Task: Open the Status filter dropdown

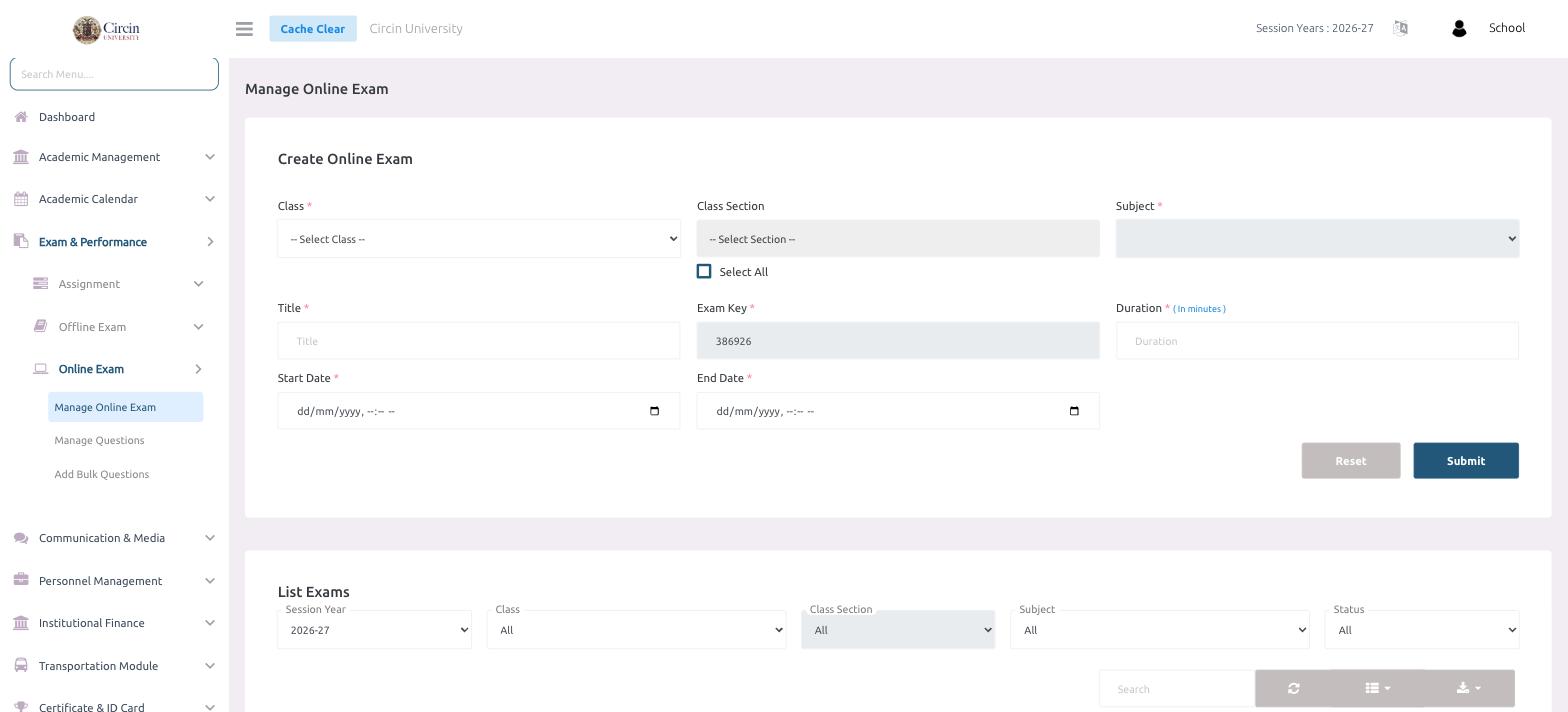Action: click(x=1422, y=630)
